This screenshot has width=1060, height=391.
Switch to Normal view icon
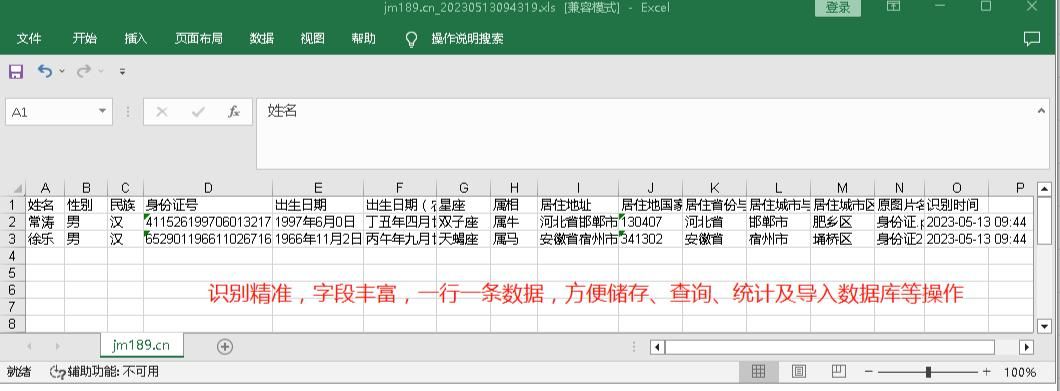pos(758,371)
